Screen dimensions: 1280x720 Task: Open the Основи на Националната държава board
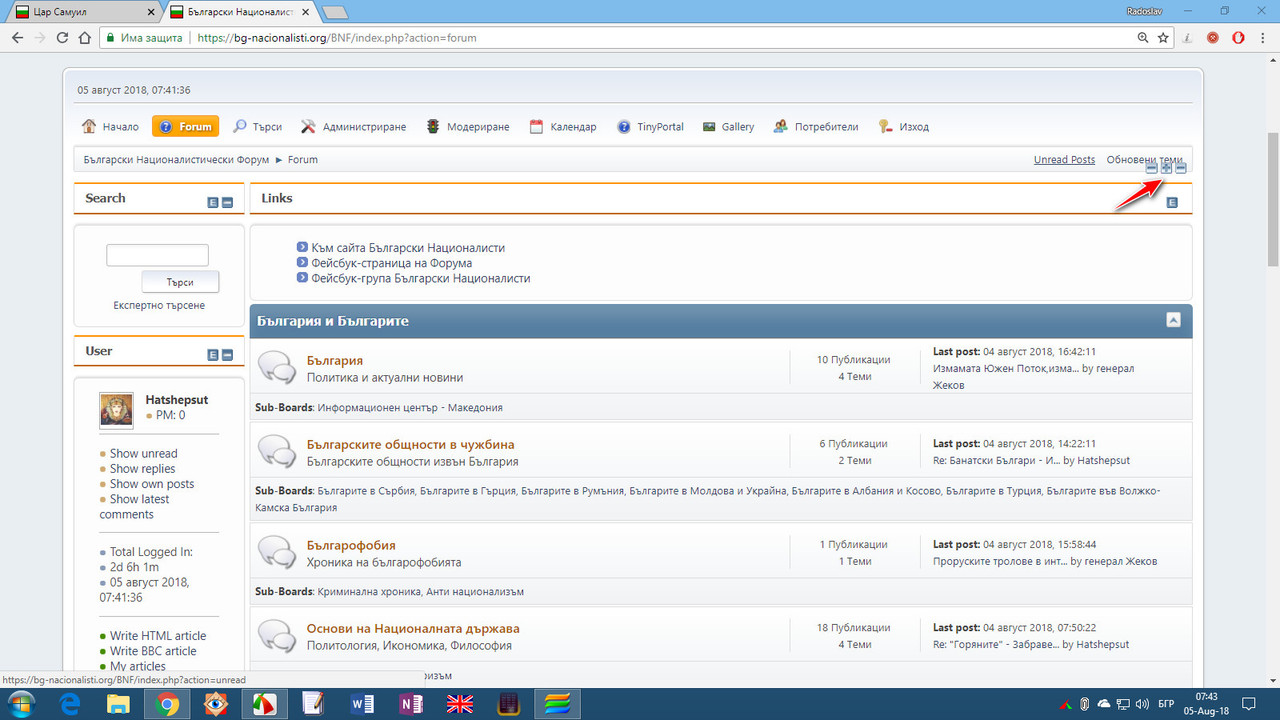click(x=413, y=629)
